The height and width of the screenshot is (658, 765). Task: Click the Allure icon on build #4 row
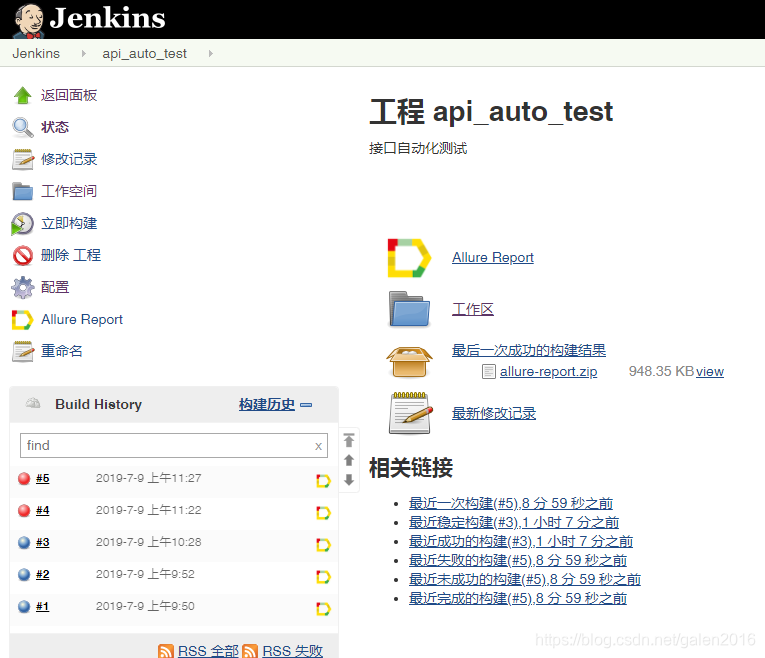pyautogui.click(x=323, y=513)
